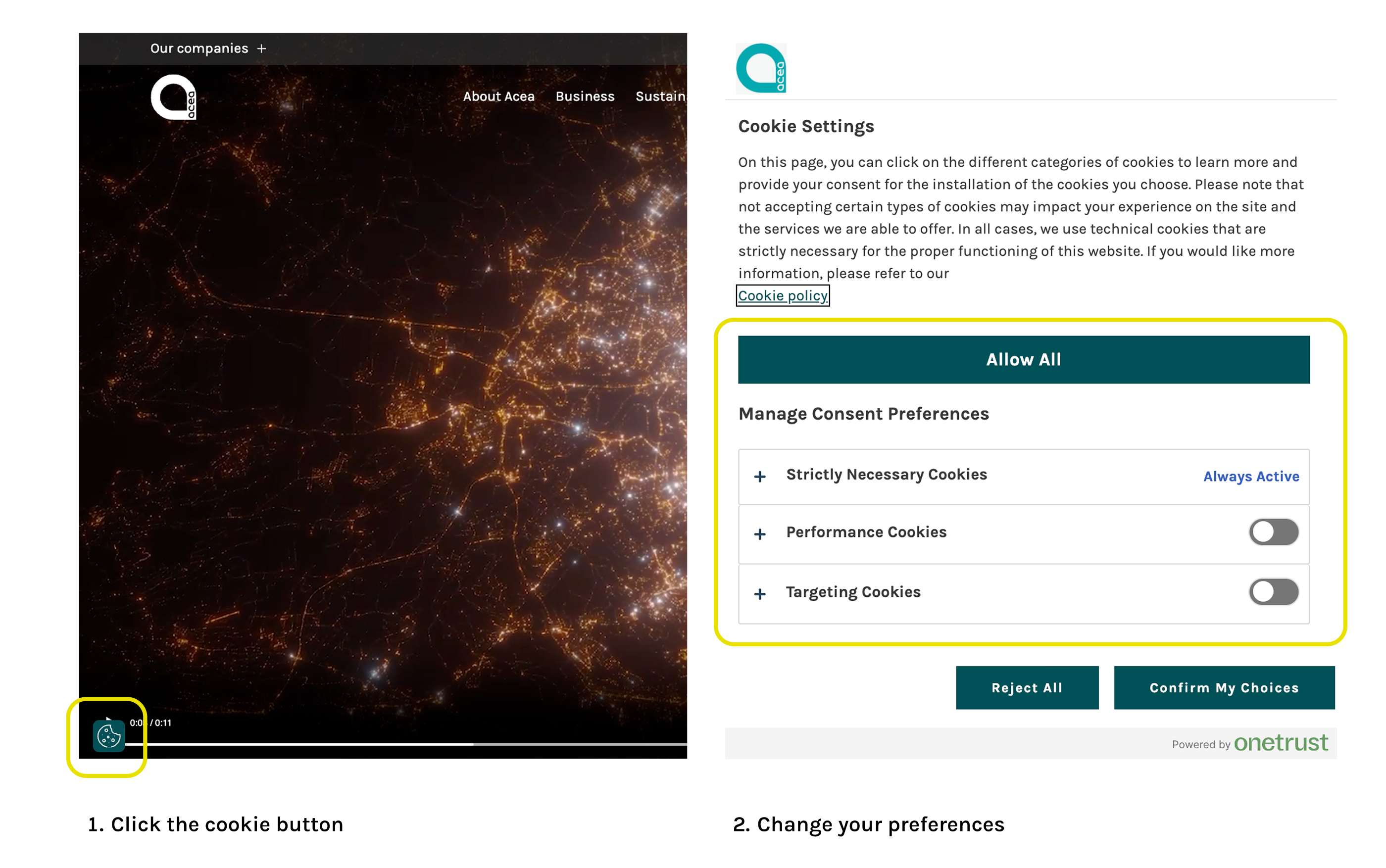The height and width of the screenshot is (868, 1386).
Task: Click the Always Active label
Action: (1250, 477)
